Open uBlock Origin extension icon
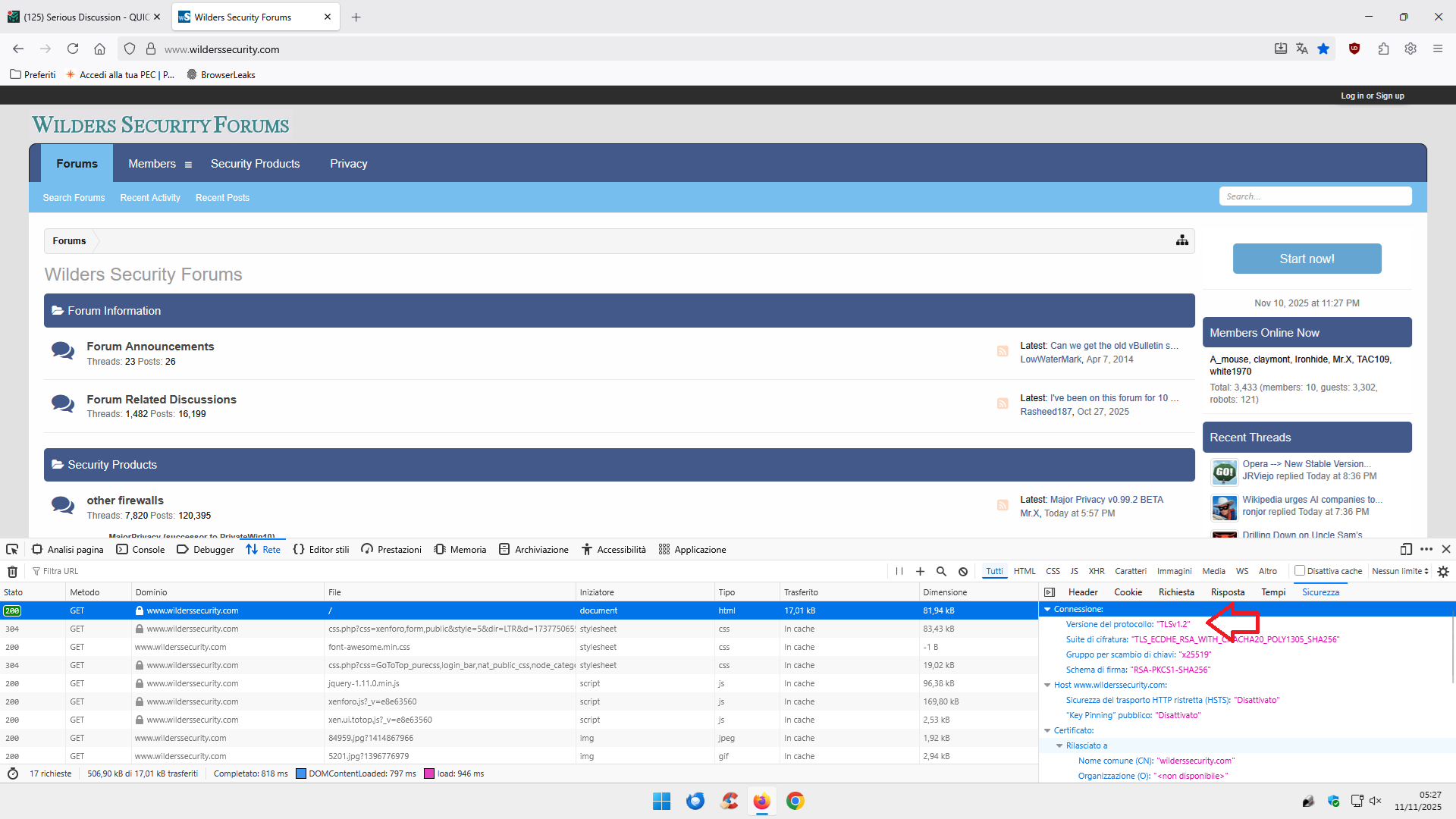Viewport: 1456px width, 819px height. [1354, 49]
